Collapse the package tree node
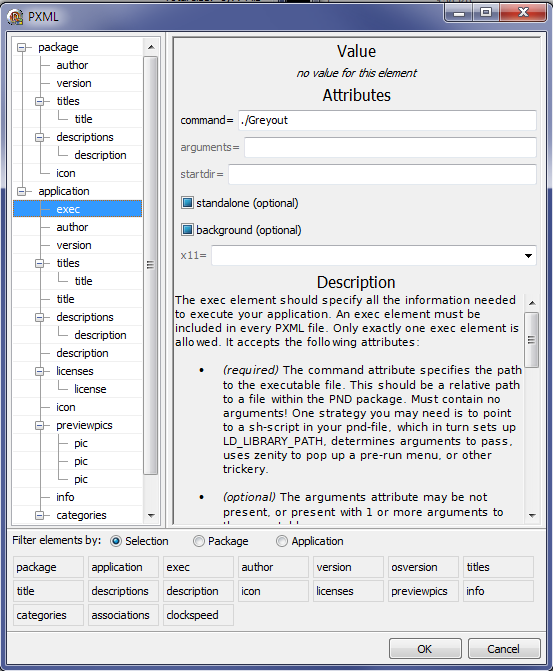This screenshot has height=671, width=553. (21, 47)
